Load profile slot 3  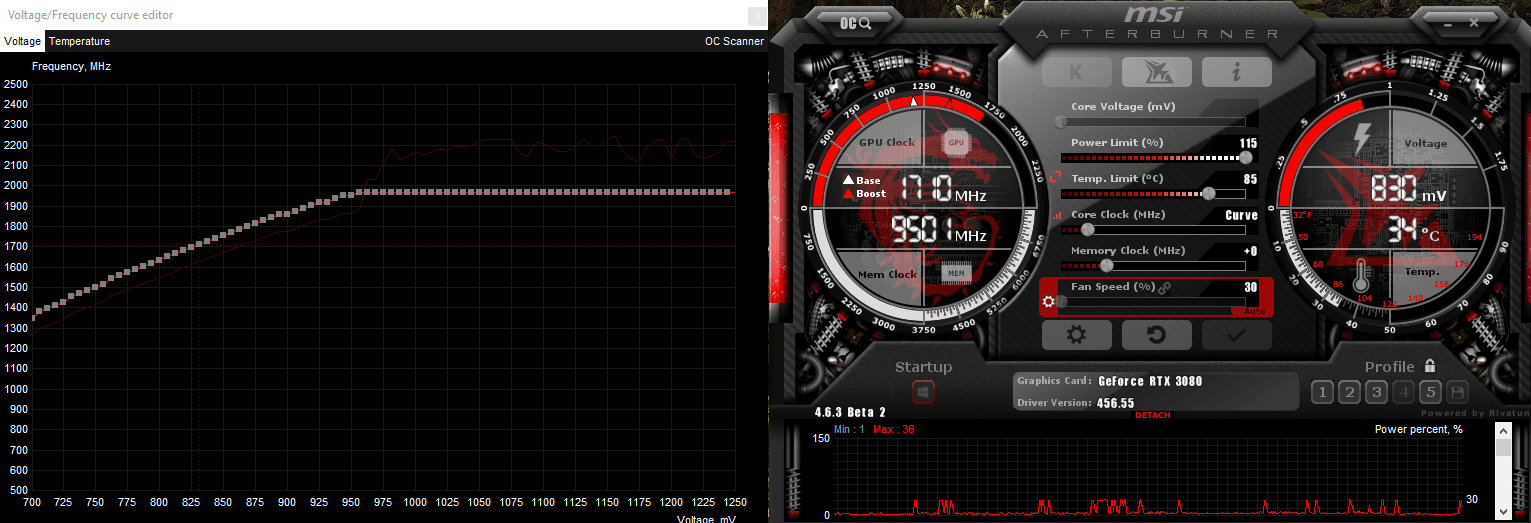click(1377, 392)
